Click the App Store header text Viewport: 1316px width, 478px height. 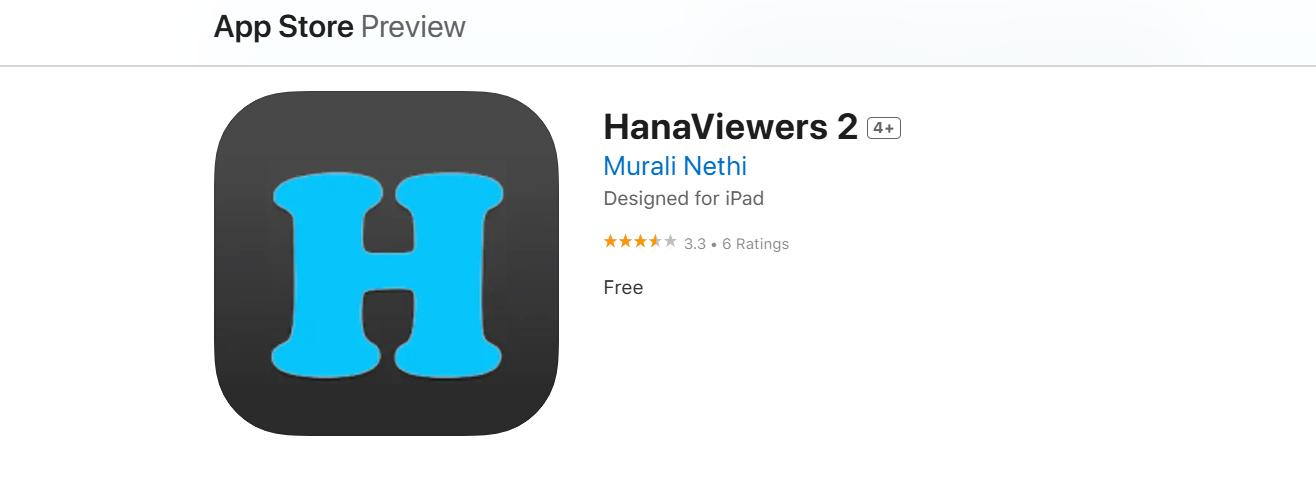tap(283, 27)
